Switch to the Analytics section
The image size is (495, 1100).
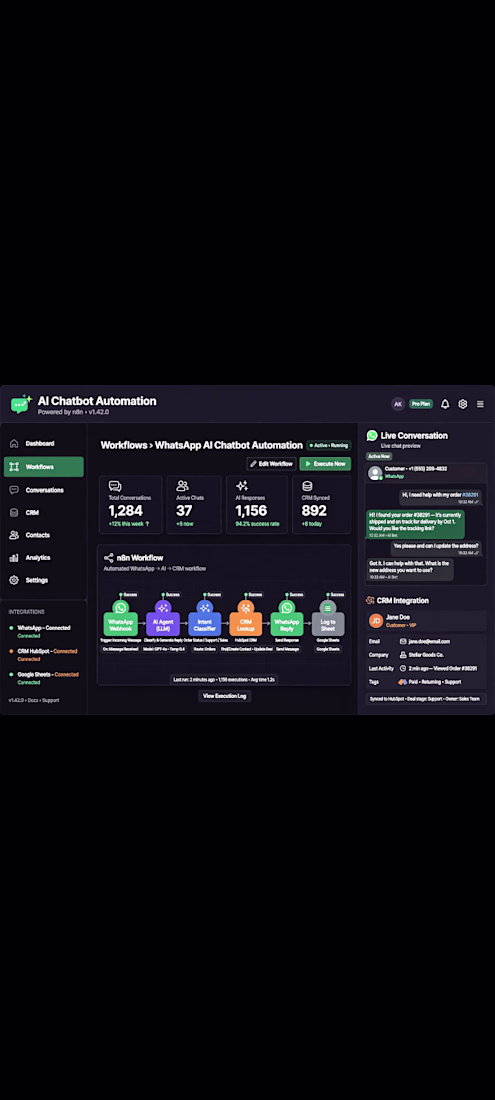tap(43, 557)
